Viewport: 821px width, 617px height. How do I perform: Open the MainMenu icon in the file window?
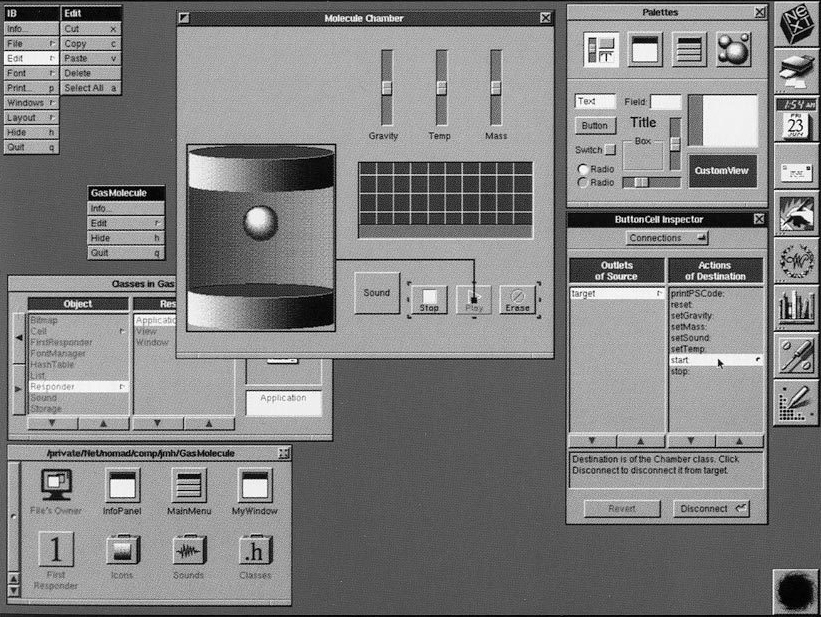(189, 489)
